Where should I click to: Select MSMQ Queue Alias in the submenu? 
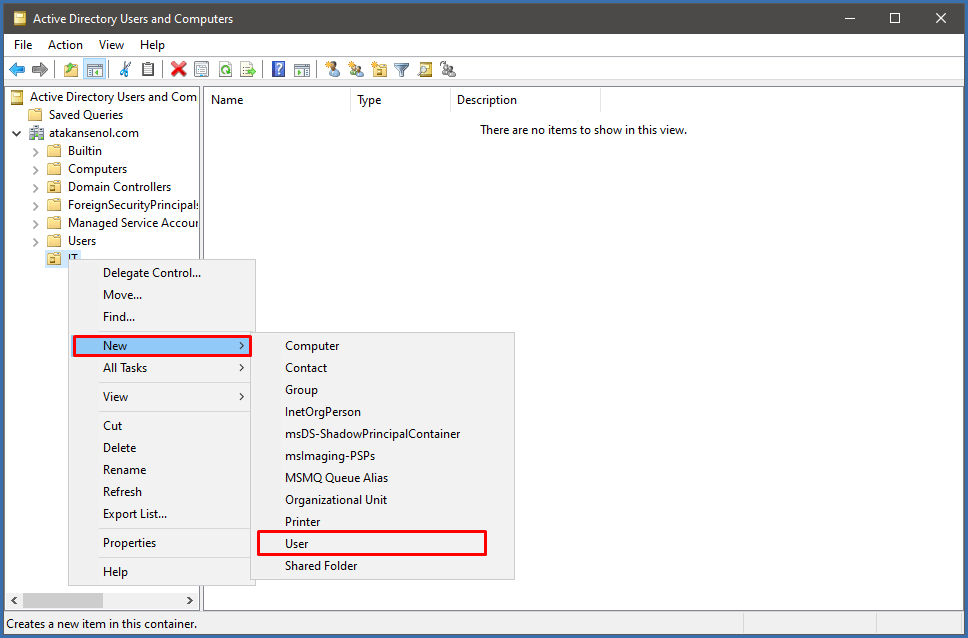[x=383, y=478]
